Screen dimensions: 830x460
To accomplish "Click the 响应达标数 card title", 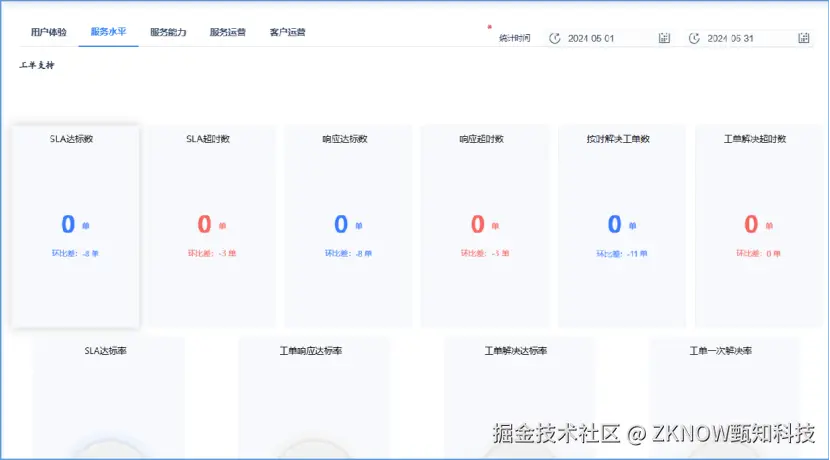I will [x=345, y=139].
